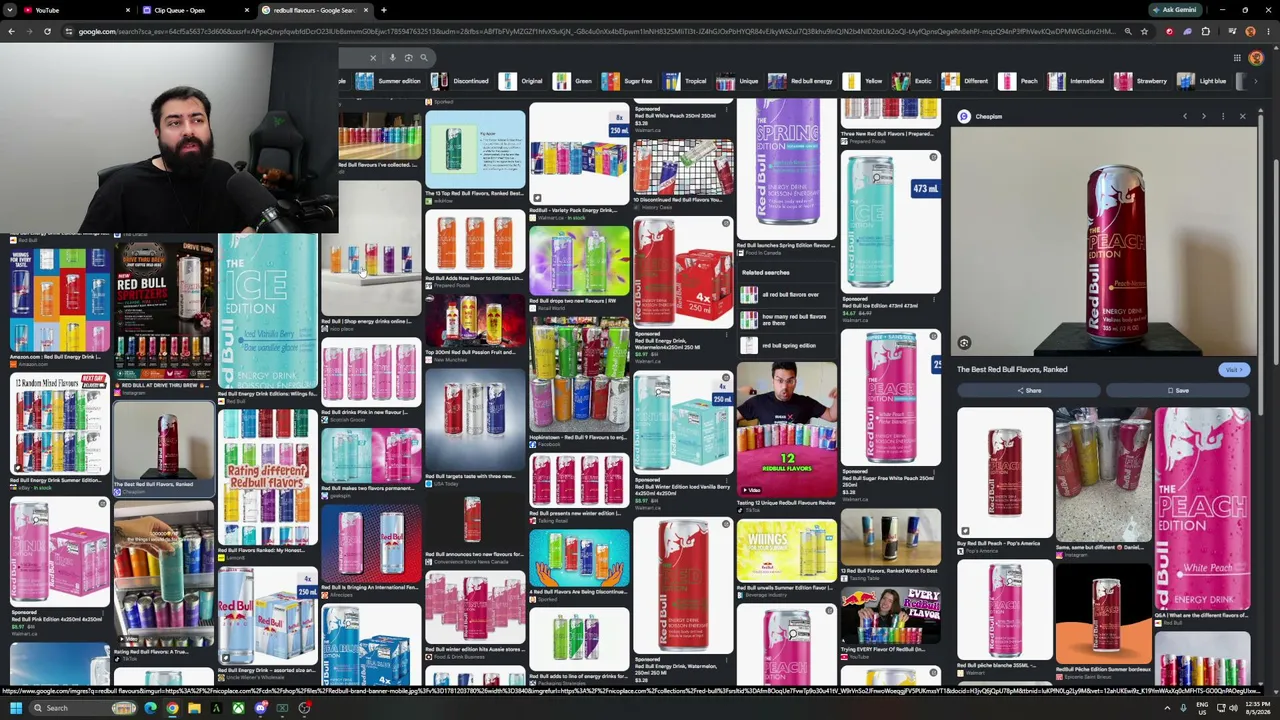
Task: Show previous image in preview panel
Action: tap(1185, 117)
